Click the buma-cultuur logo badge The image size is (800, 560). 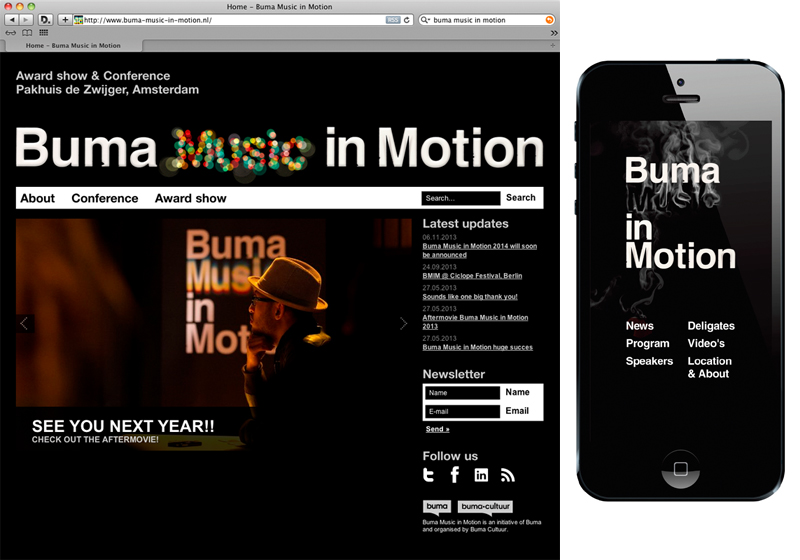(485, 506)
